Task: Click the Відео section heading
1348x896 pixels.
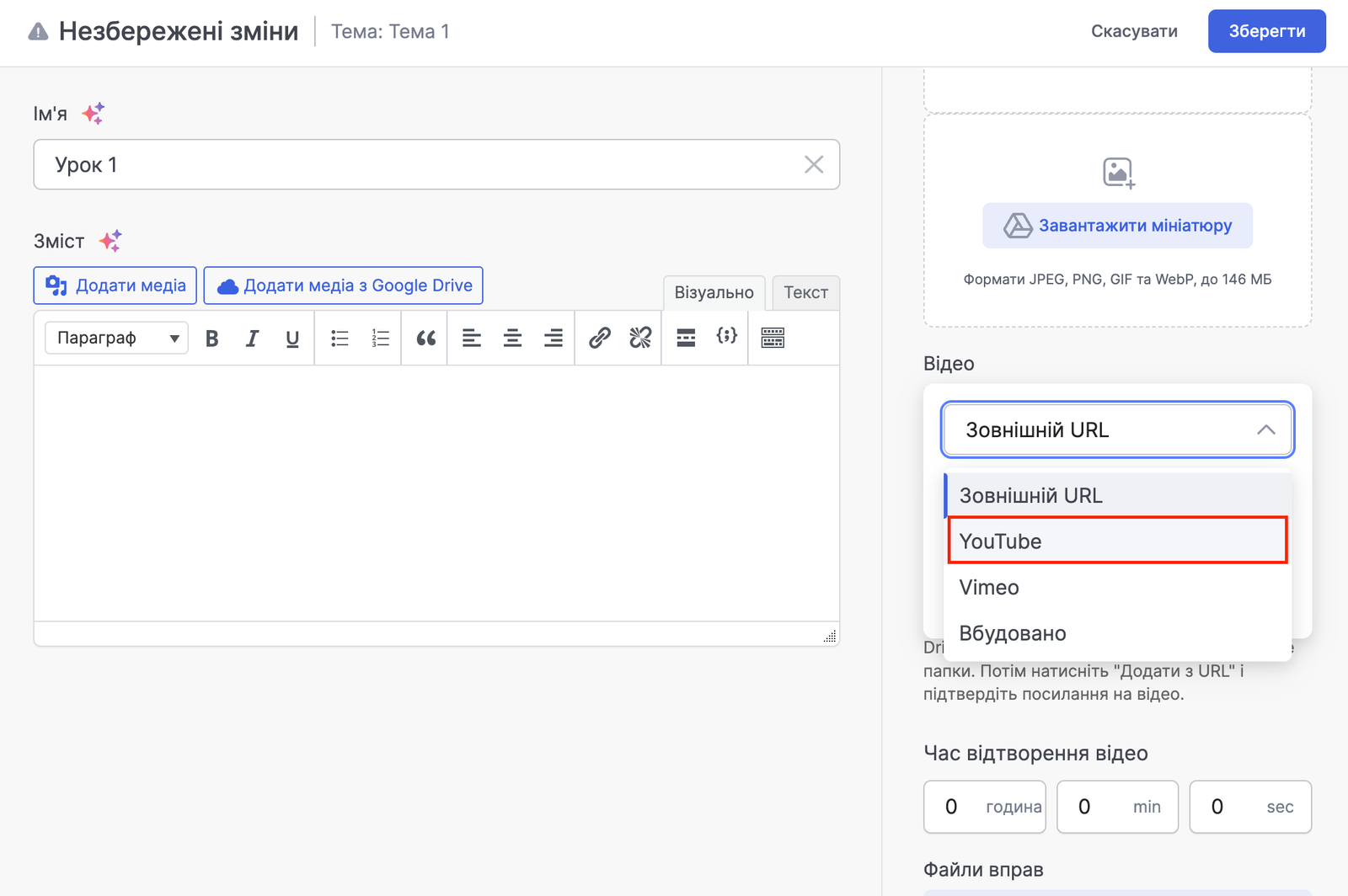Action: [949, 364]
